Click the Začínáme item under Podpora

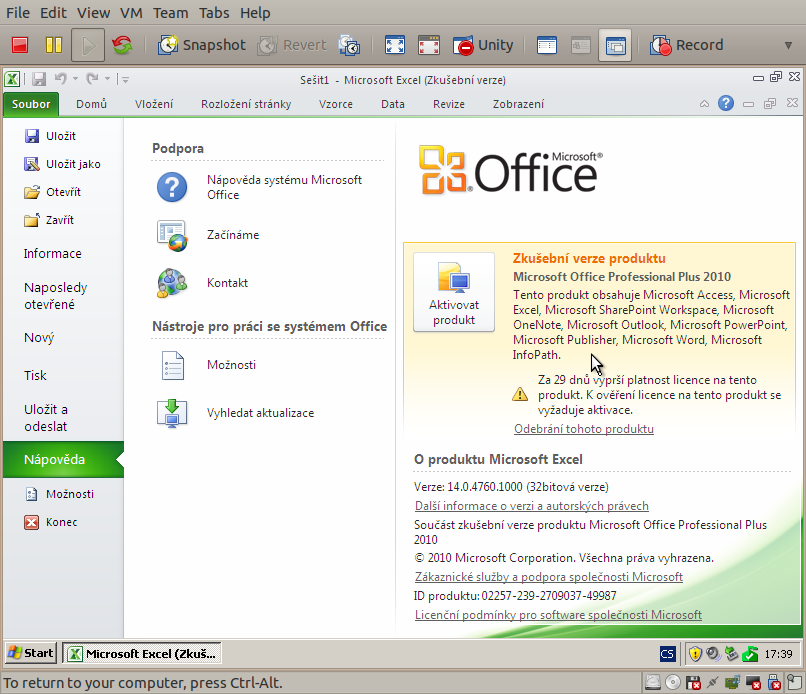208,235
